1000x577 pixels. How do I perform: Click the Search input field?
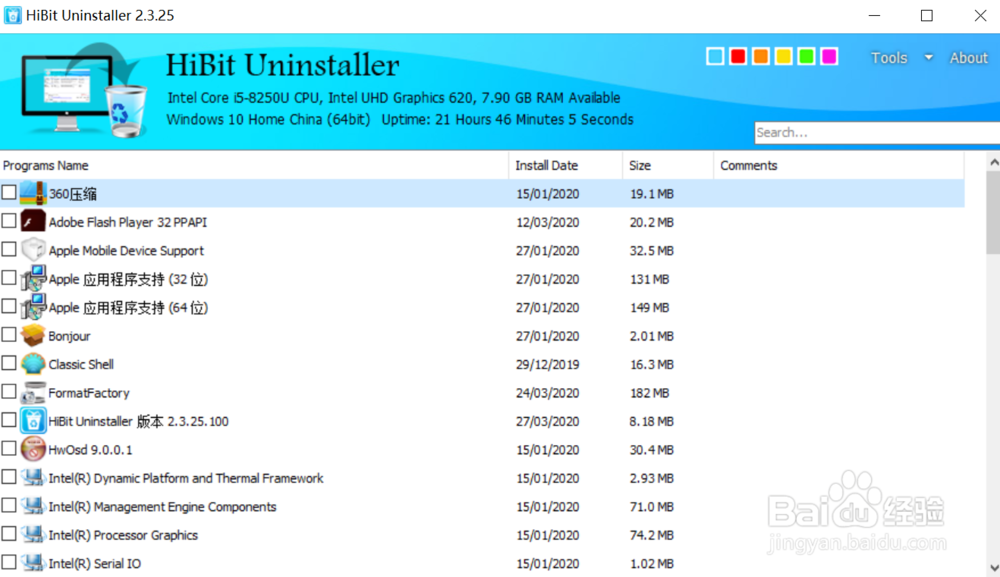(877, 133)
